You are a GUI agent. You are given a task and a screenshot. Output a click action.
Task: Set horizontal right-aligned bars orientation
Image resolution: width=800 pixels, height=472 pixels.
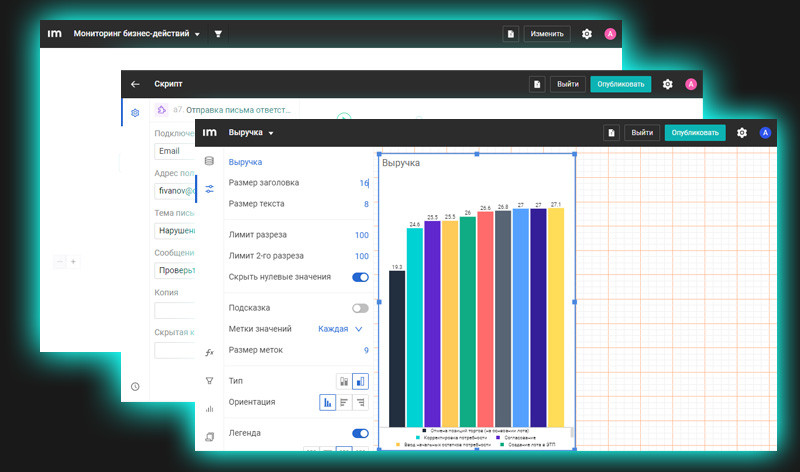[x=360, y=403]
